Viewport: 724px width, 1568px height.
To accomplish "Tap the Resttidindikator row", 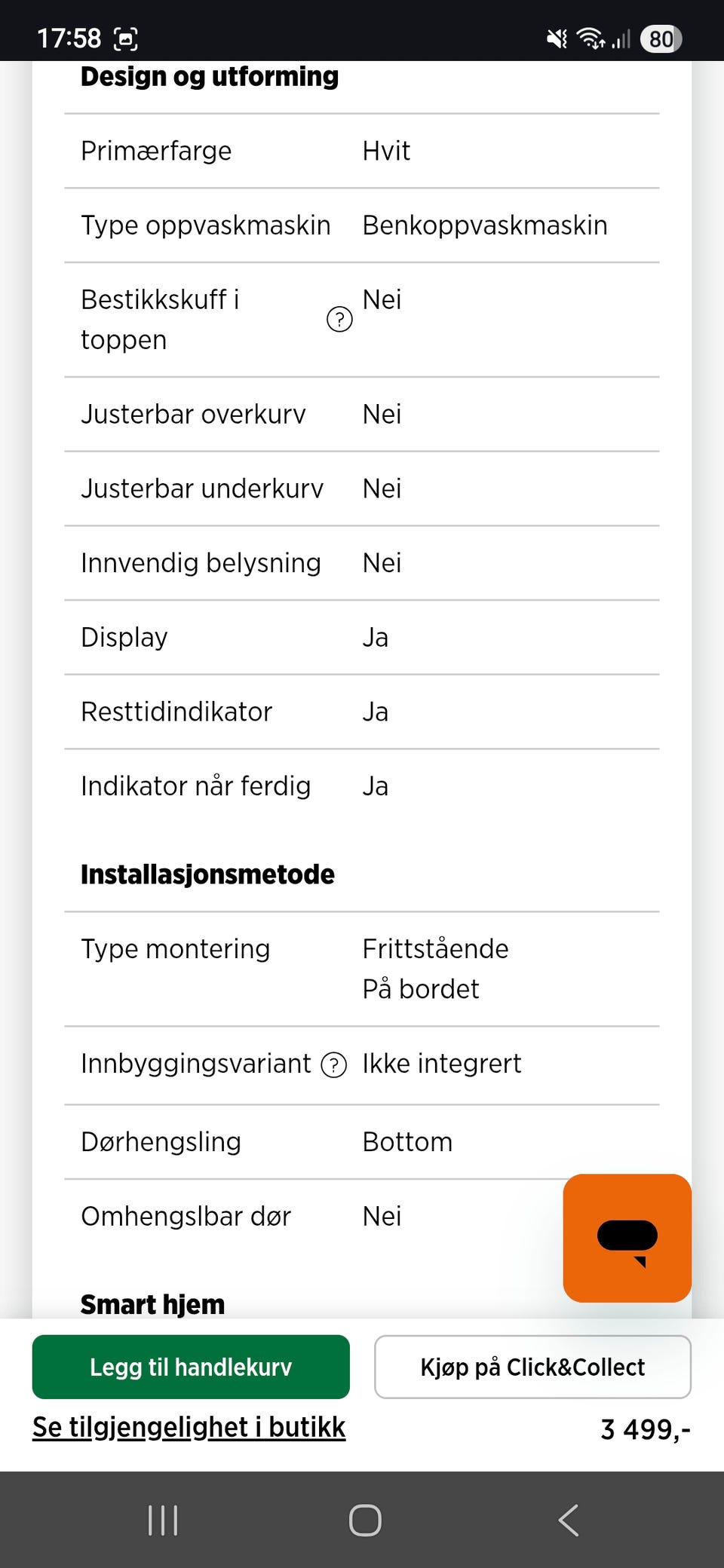I will point(362,712).
